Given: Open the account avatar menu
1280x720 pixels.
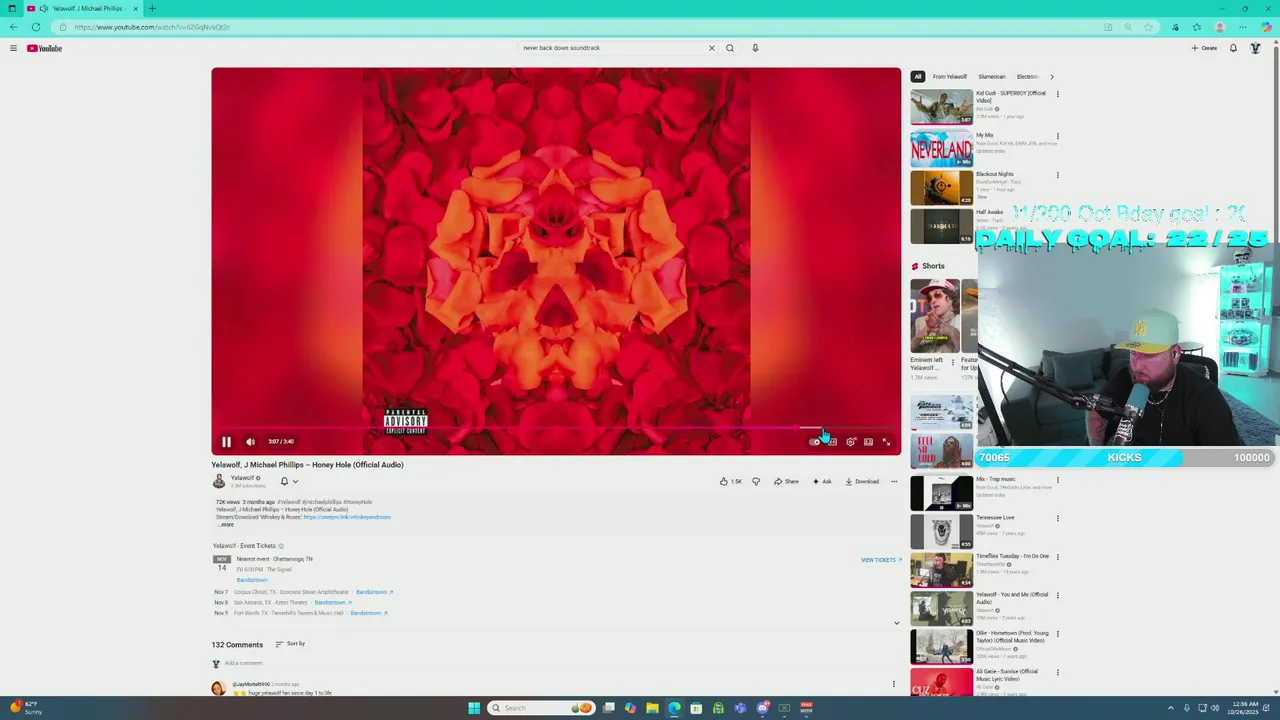Looking at the screenshot, I should point(1255,48).
